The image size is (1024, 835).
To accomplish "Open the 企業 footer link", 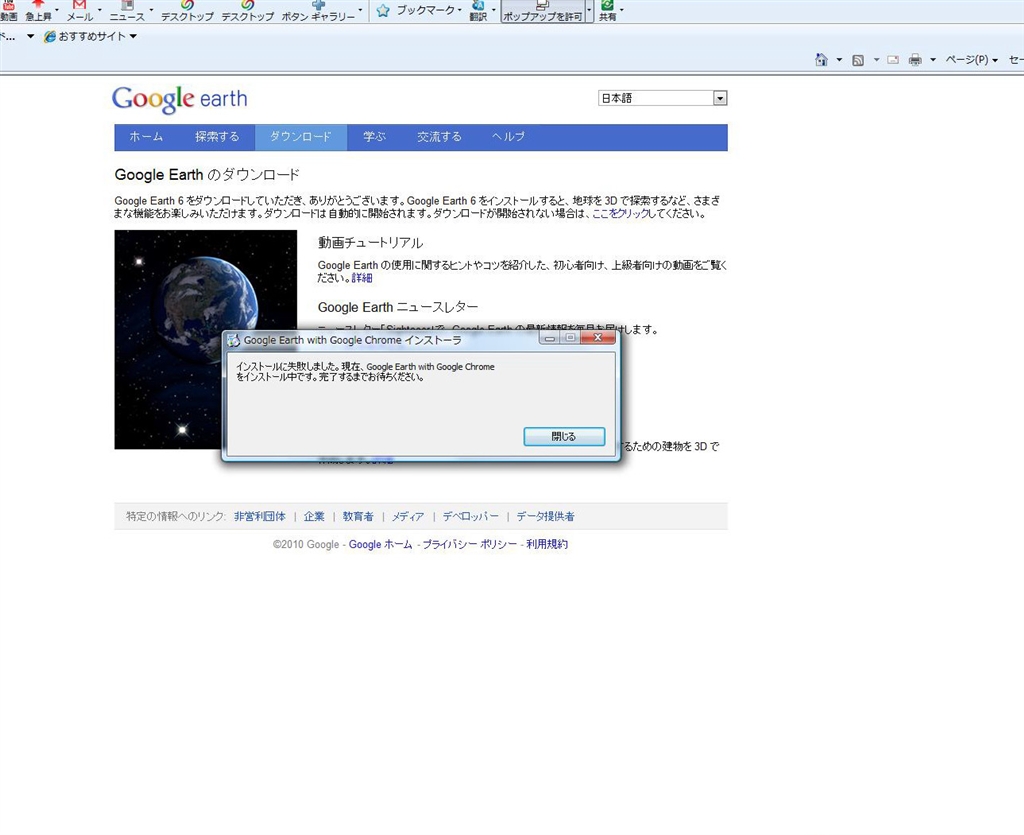I will point(314,516).
